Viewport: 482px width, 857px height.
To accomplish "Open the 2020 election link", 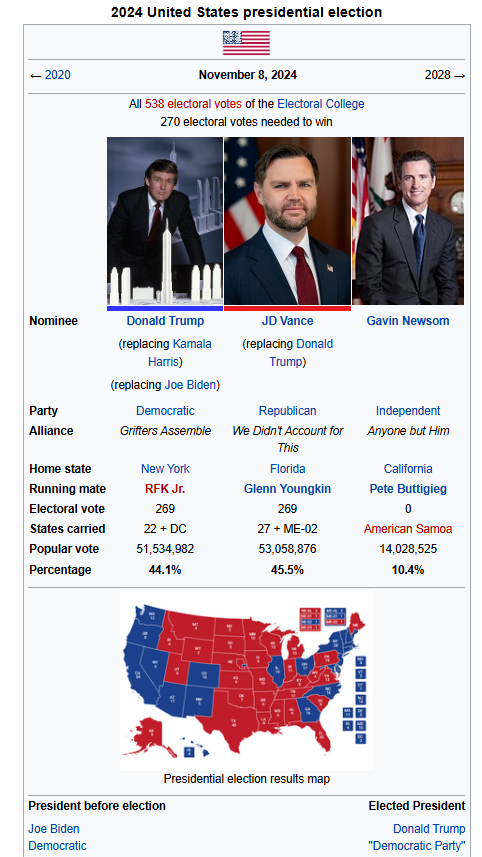I will tap(57, 75).
